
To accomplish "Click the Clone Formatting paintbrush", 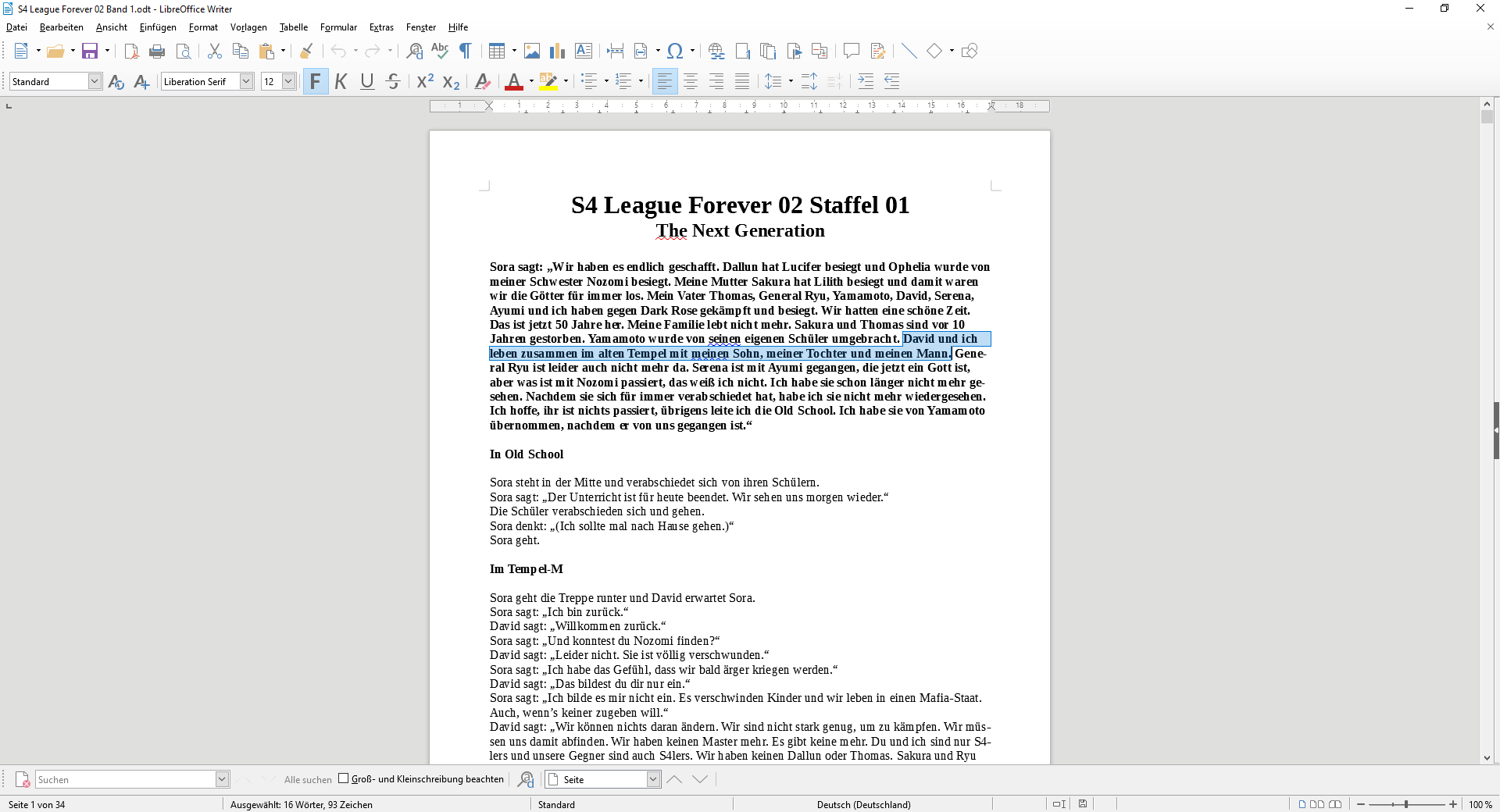I will (x=306, y=52).
